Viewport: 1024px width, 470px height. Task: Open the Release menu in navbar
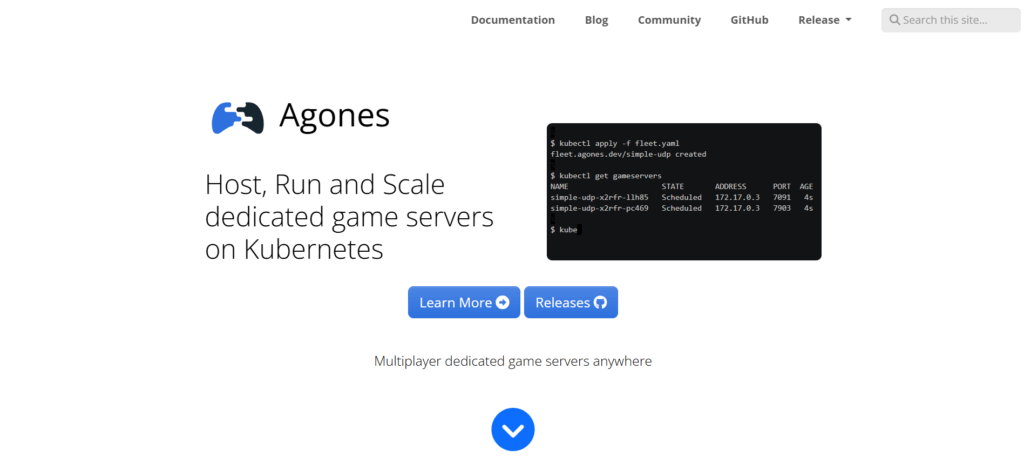[x=819, y=20]
